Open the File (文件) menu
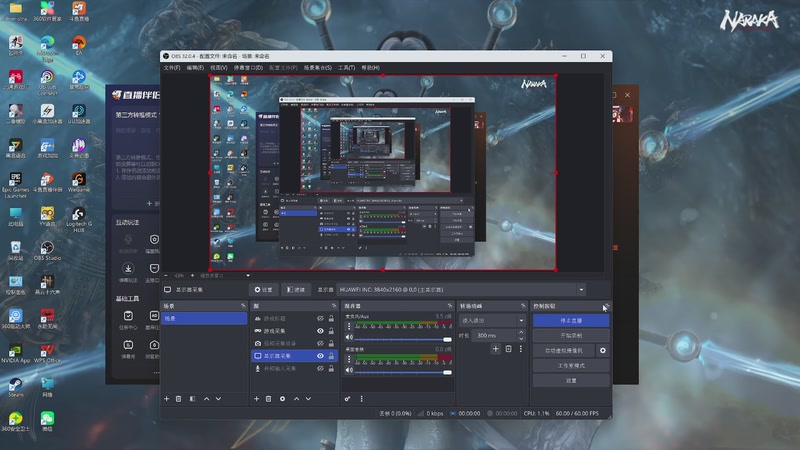 click(x=172, y=67)
